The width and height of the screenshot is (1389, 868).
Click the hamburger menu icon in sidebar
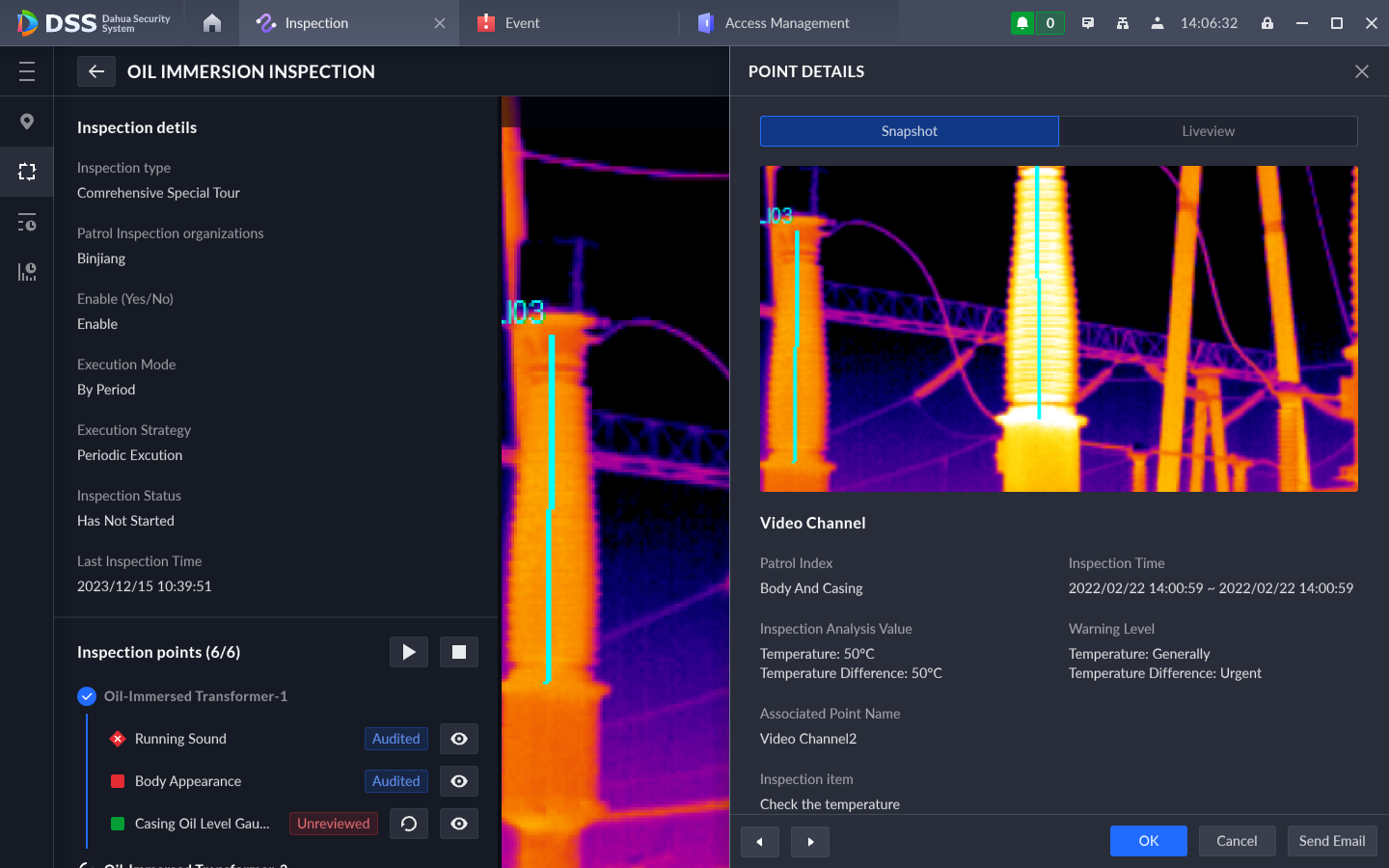[27, 71]
